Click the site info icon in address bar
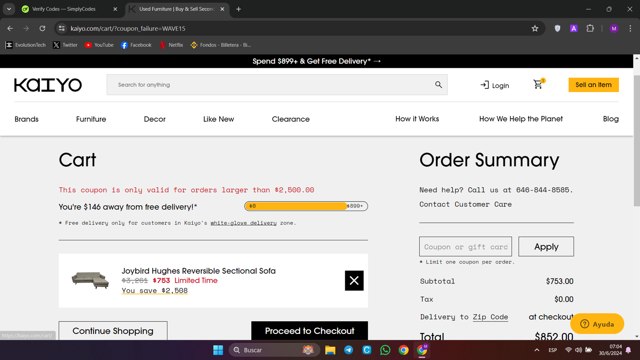The width and height of the screenshot is (640, 360). [62, 28]
